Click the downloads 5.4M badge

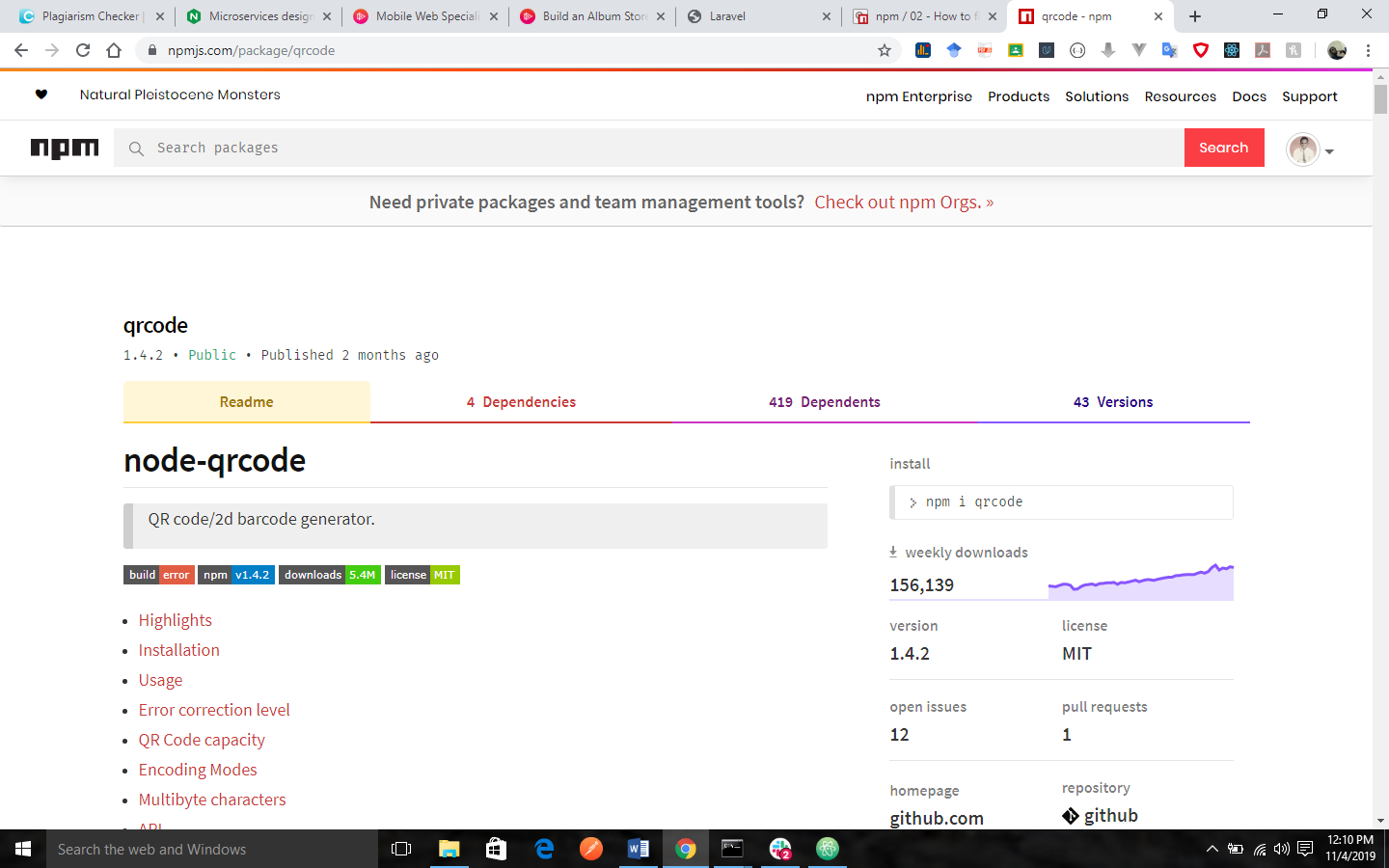point(330,575)
